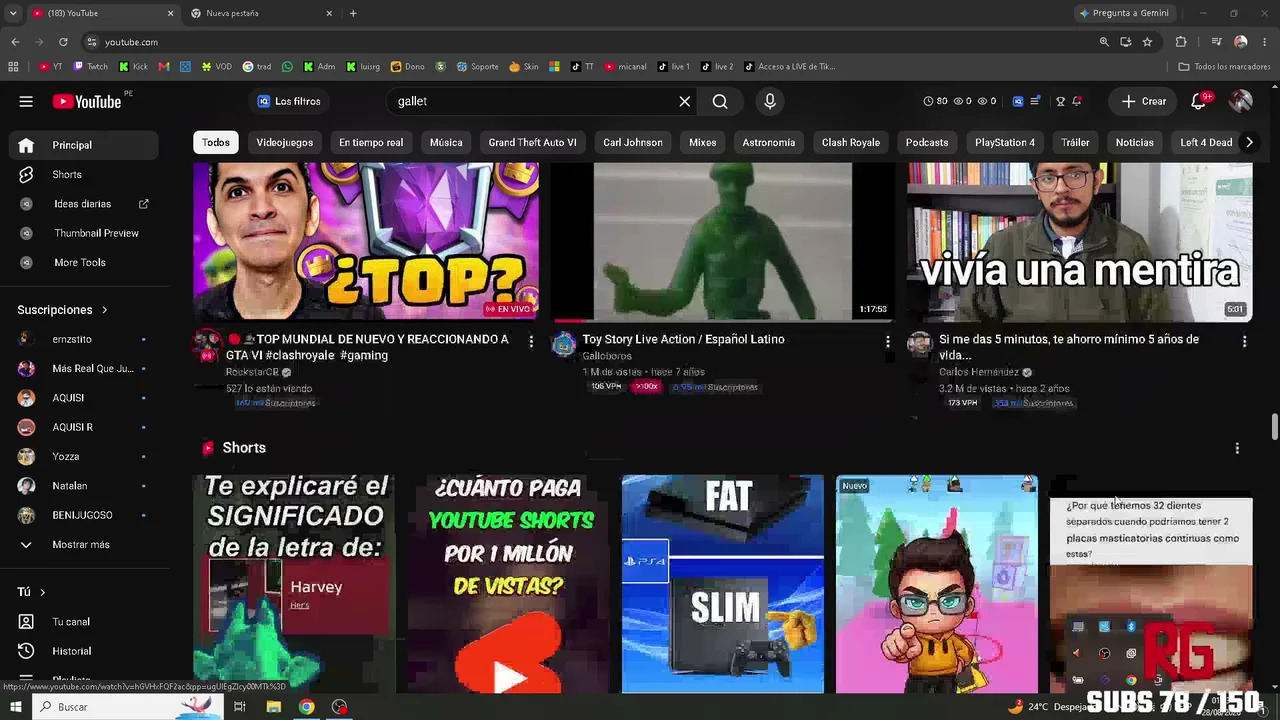Image resolution: width=1280 pixels, height=720 pixels.
Task: Open a new browser tab
Action: 353,13
